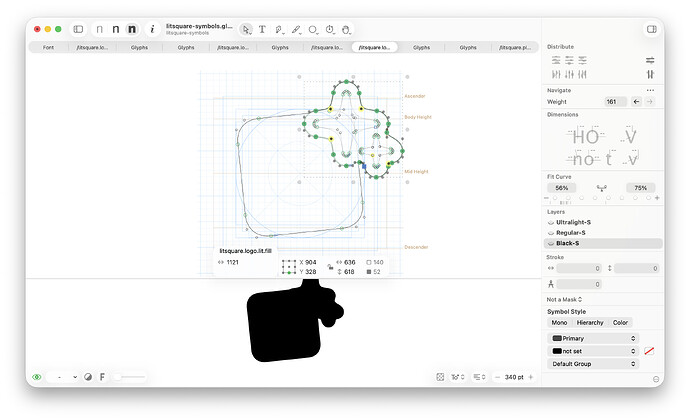The height and width of the screenshot is (420, 690).
Task: Click the HO dimensions diagram
Action: click(x=586, y=137)
